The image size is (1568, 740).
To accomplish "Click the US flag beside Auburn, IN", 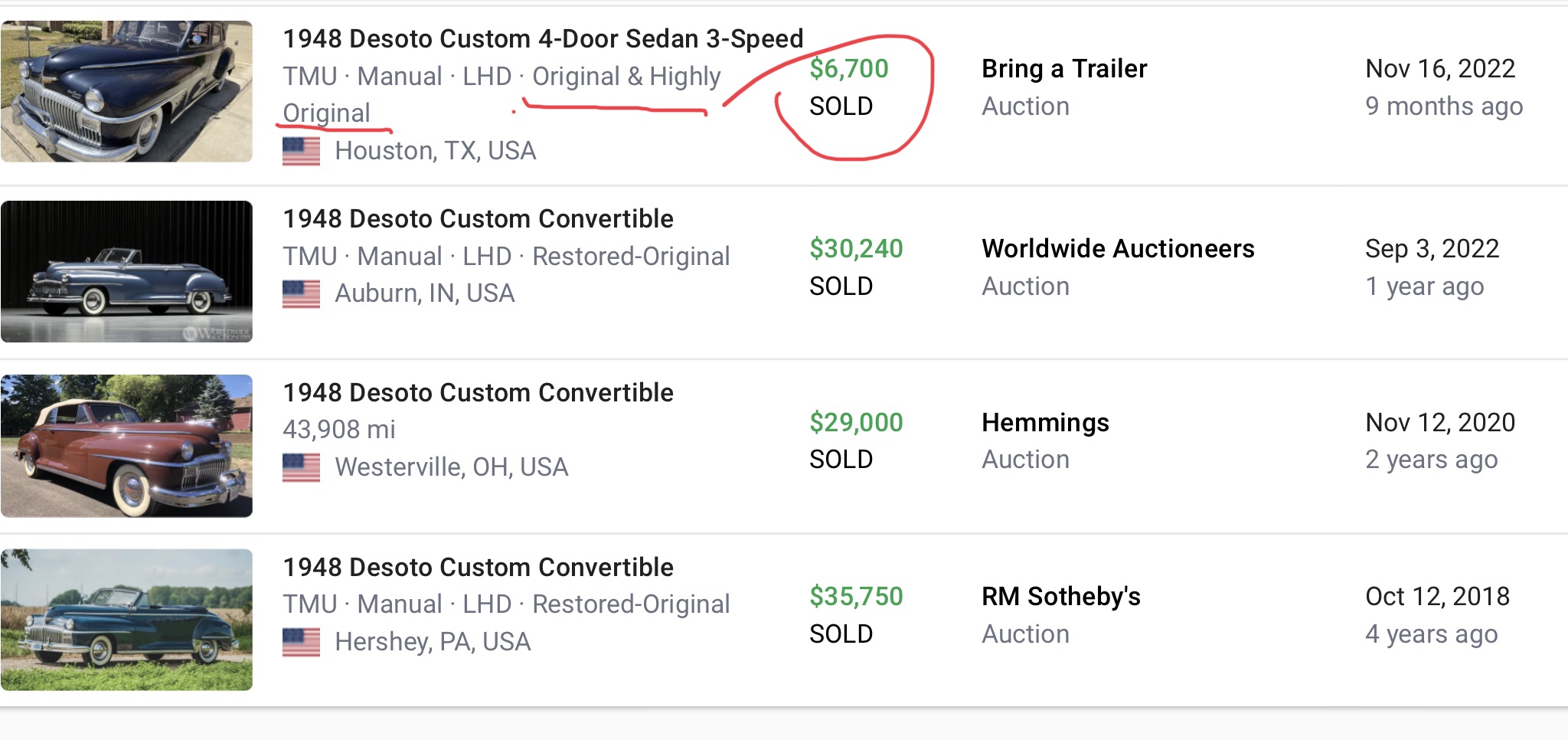I will pyautogui.click(x=301, y=293).
